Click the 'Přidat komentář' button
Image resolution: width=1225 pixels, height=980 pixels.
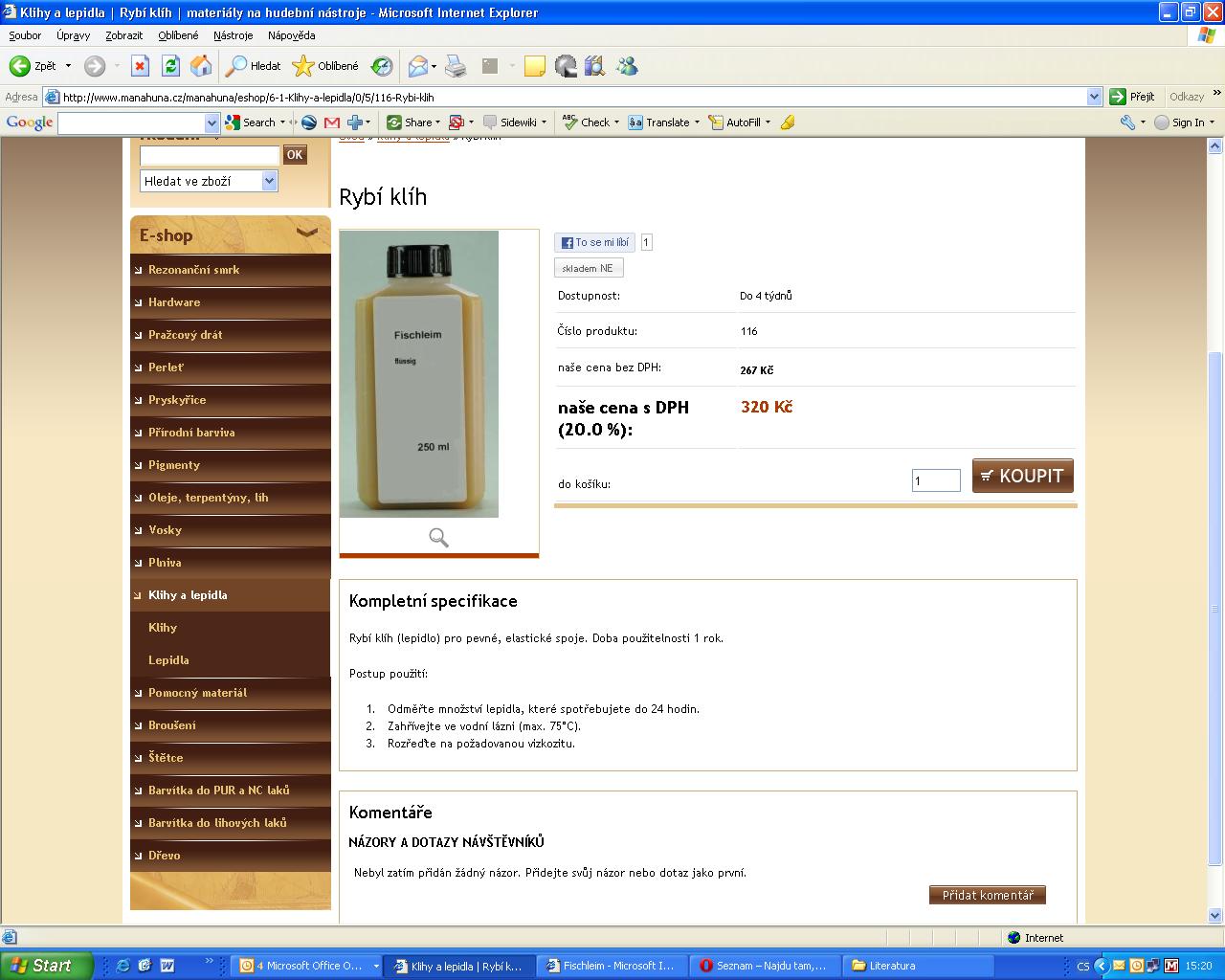click(x=987, y=895)
